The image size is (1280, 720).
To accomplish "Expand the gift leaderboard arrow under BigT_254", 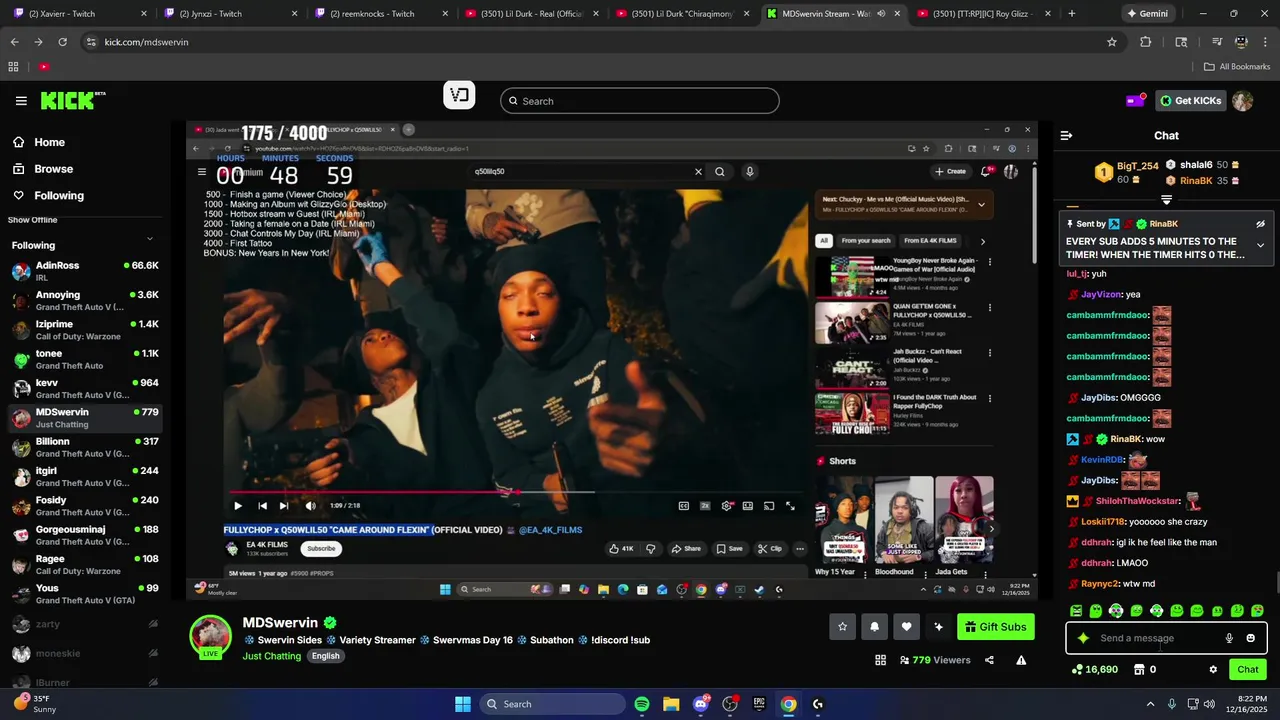I will pos(1166,200).
